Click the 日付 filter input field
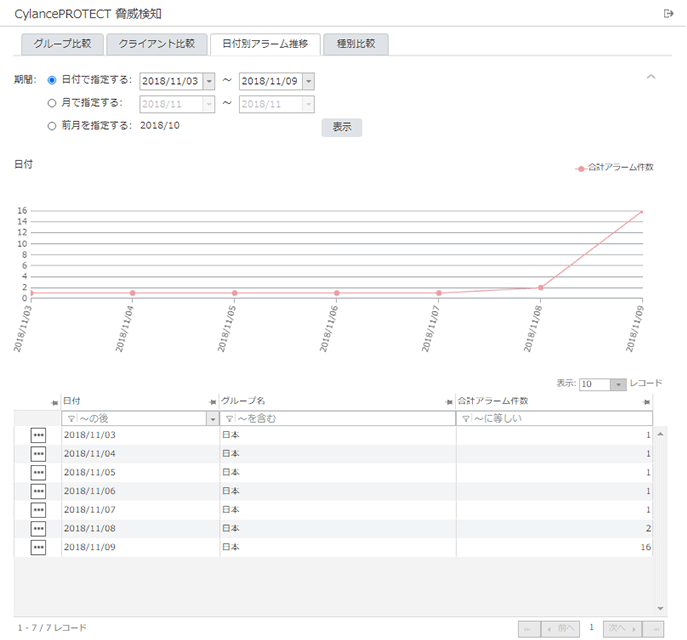This screenshot has width=687, height=640. (138, 418)
